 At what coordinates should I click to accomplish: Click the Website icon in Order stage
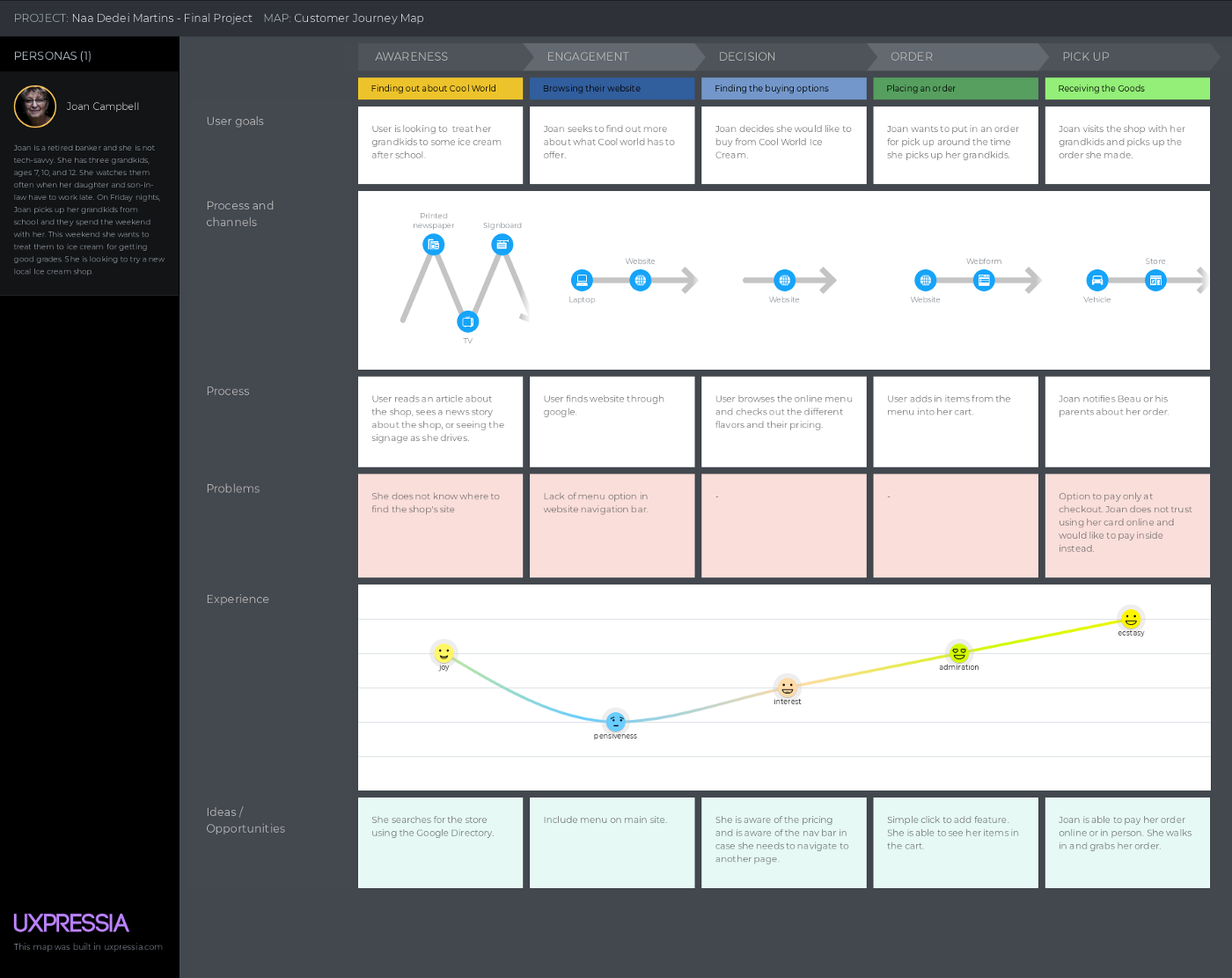(x=925, y=281)
